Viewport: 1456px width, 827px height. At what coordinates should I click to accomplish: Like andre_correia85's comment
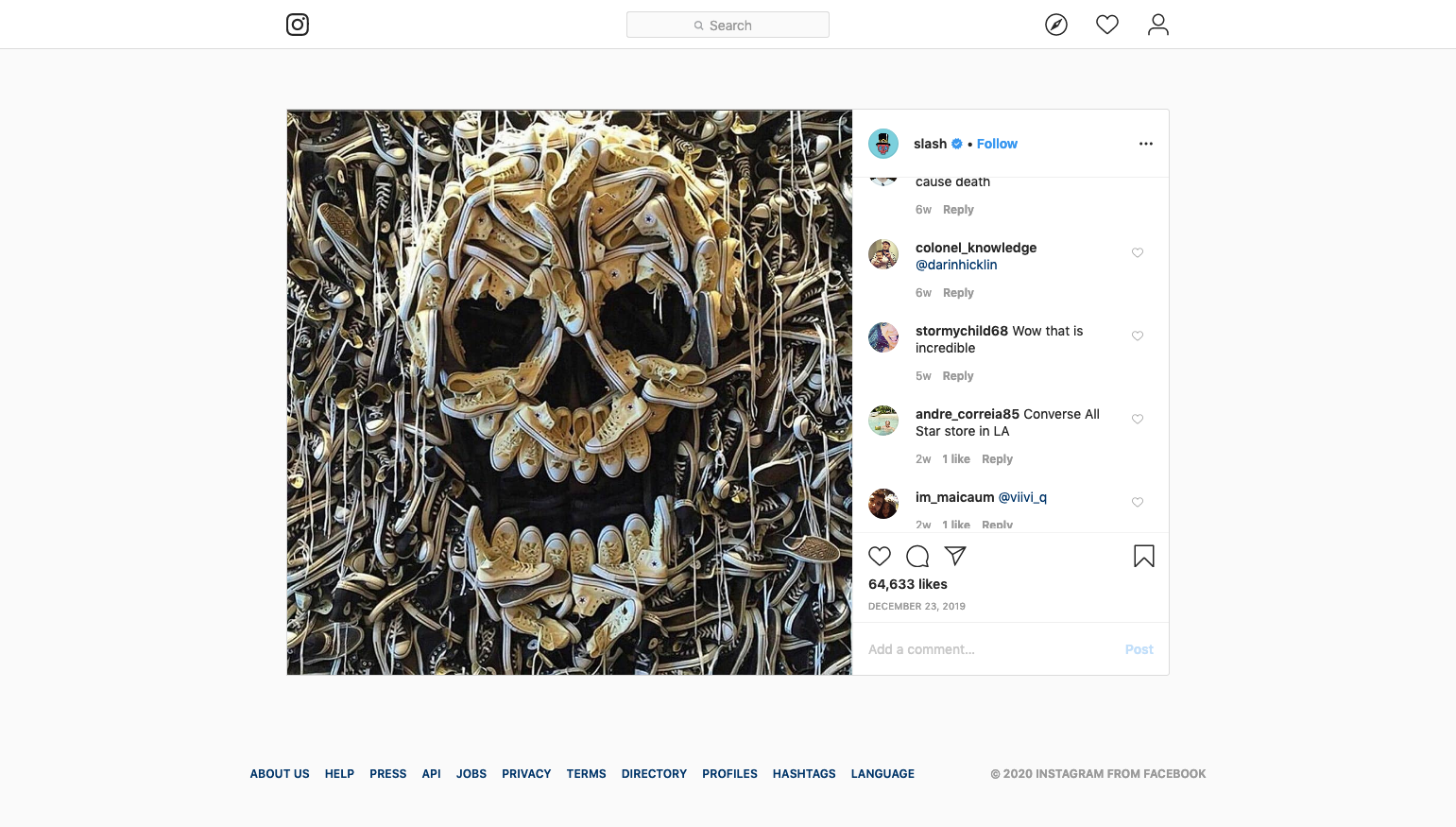[1138, 419]
